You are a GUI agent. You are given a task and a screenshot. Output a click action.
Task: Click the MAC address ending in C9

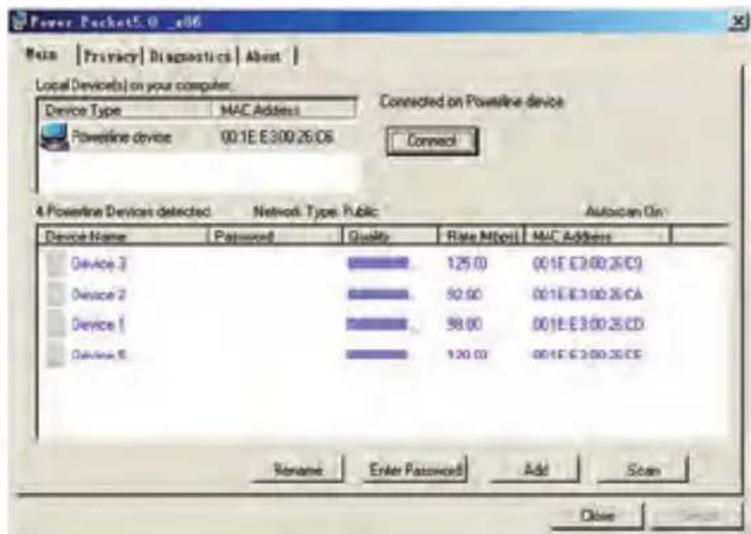[x=587, y=264]
